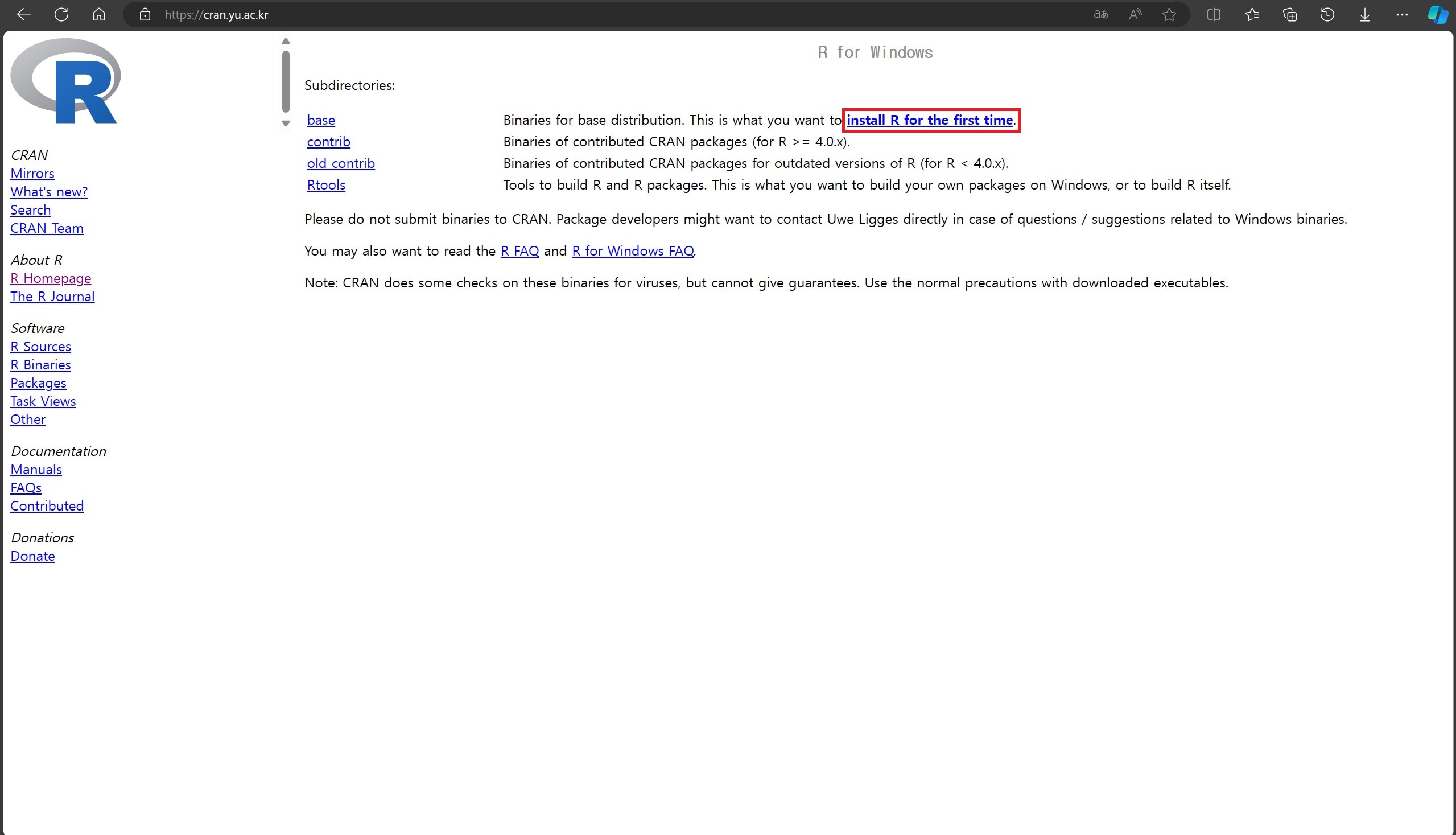The image size is (1456, 835).
Task: Add page to favorites star icon
Action: (1169, 14)
